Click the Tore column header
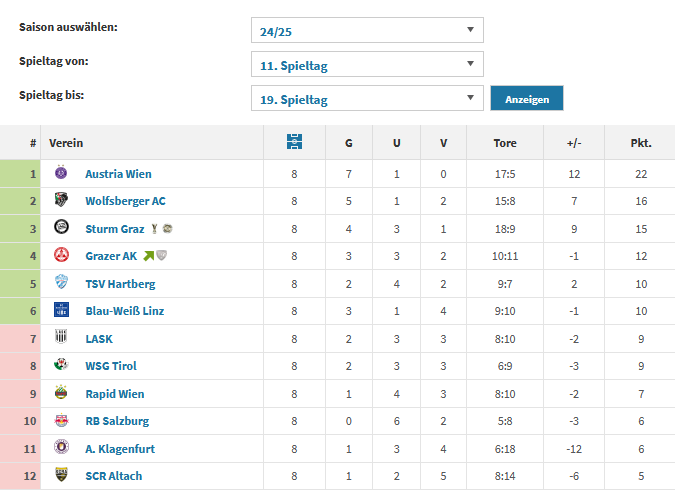The width and height of the screenshot is (675, 490). tap(505, 143)
